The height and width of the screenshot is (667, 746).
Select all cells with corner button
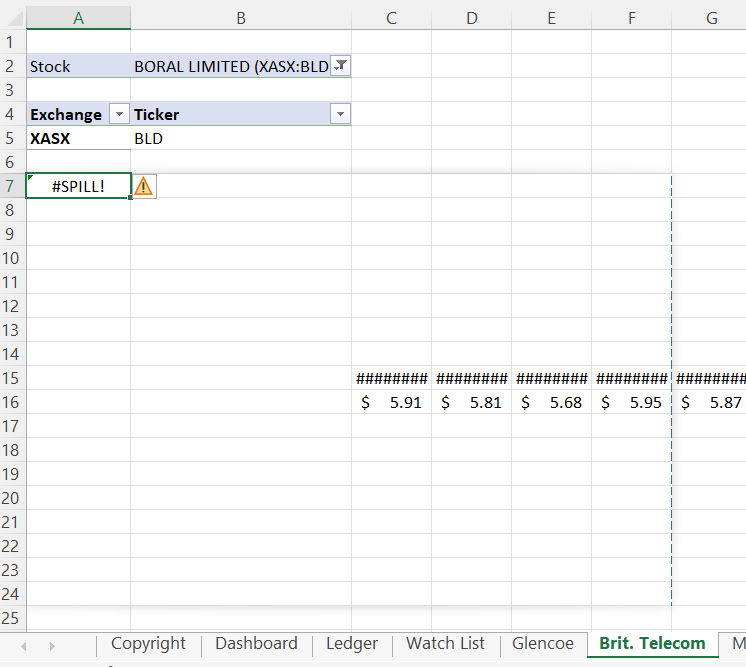(x=13, y=18)
